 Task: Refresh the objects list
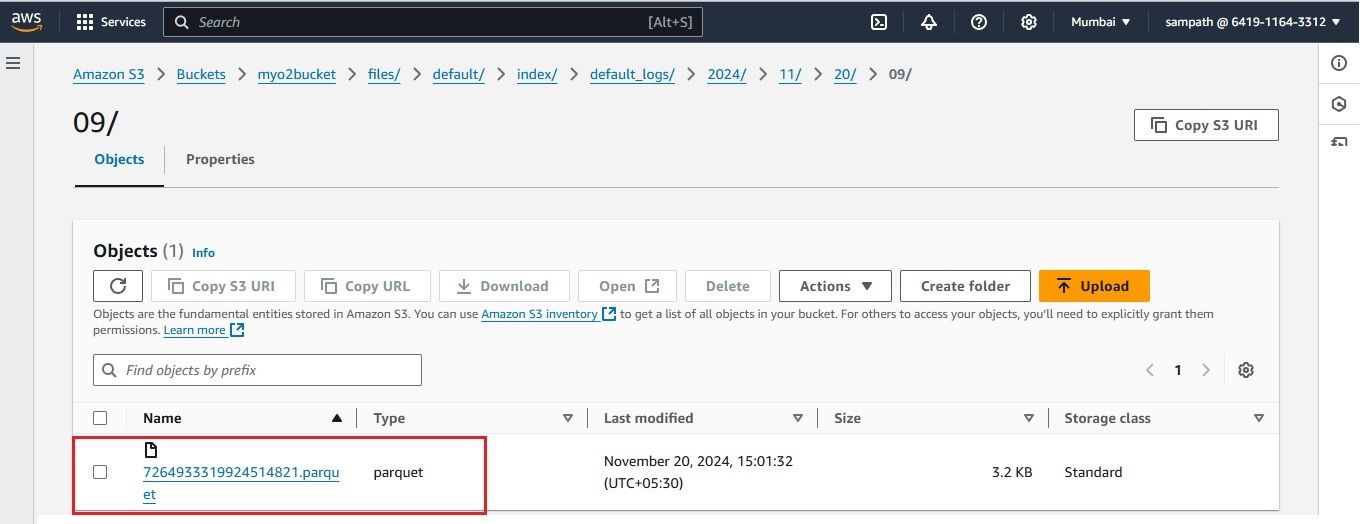click(x=118, y=286)
